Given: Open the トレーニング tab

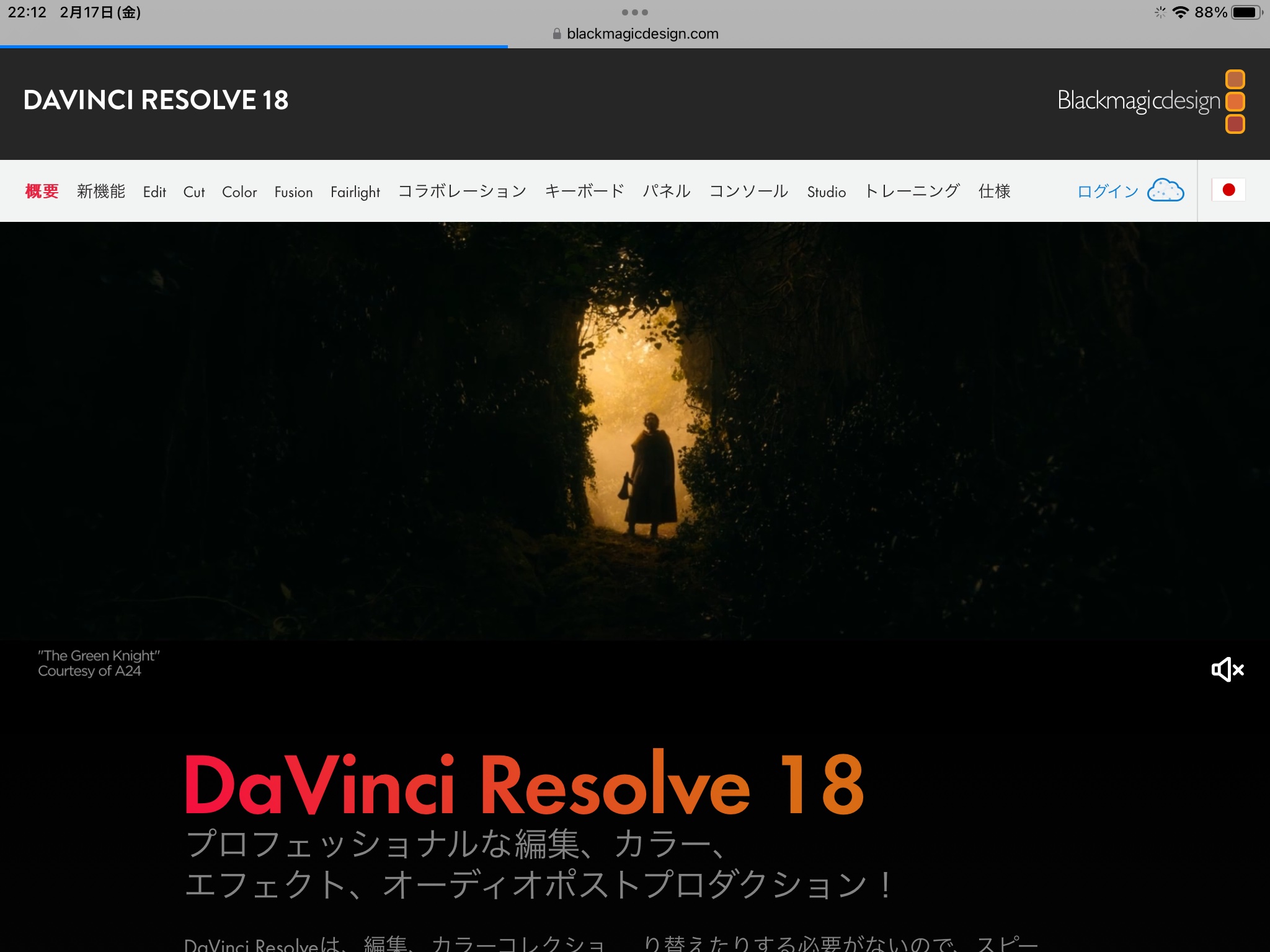Looking at the screenshot, I should pyautogui.click(x=912, y=191).
